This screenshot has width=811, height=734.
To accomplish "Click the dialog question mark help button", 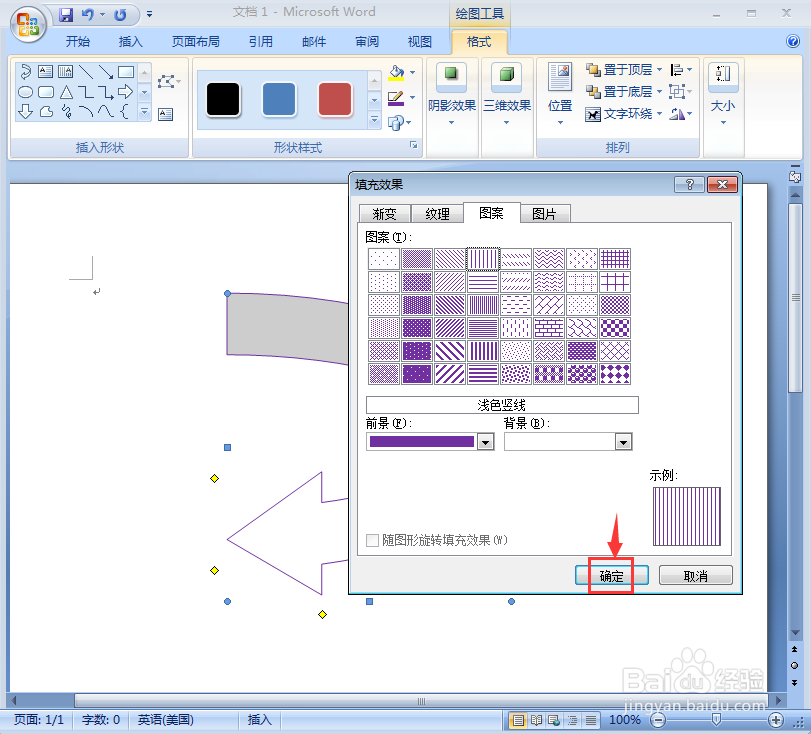I will [x=689, y=185].
